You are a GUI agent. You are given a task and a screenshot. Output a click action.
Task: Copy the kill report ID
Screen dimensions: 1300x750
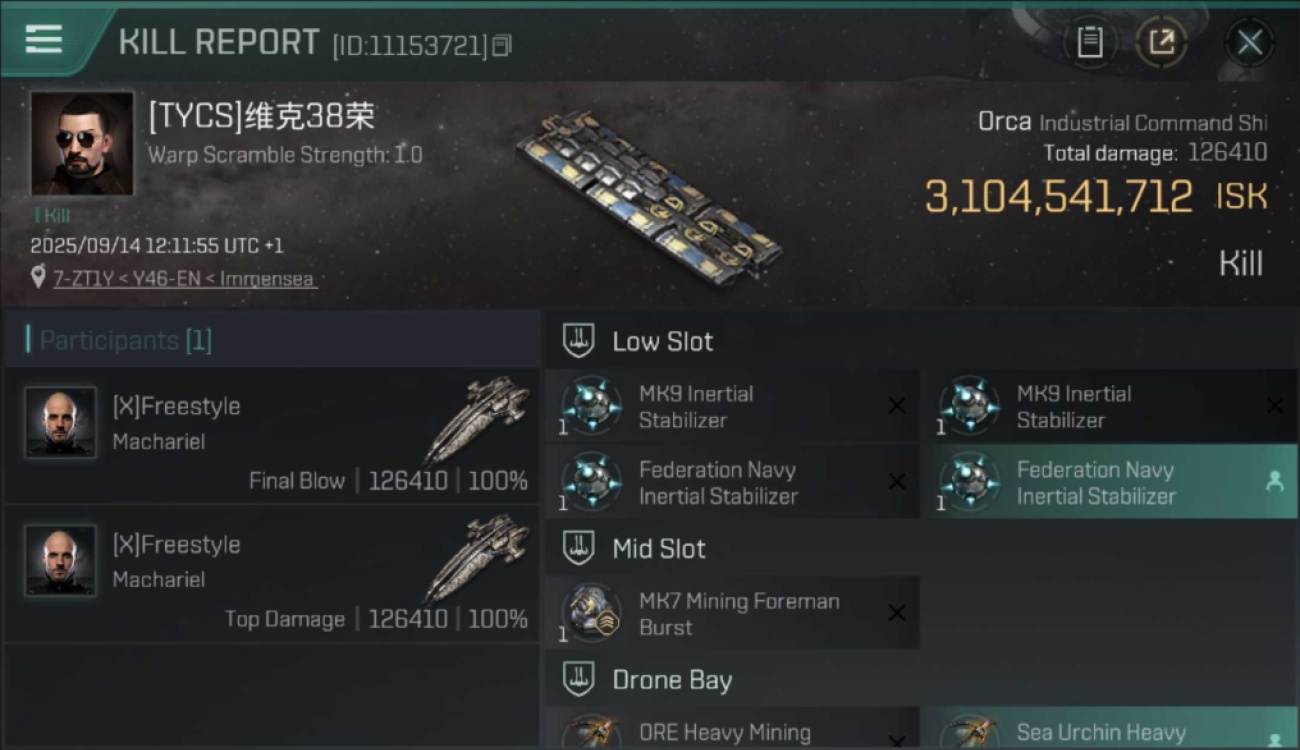[502, 45]
